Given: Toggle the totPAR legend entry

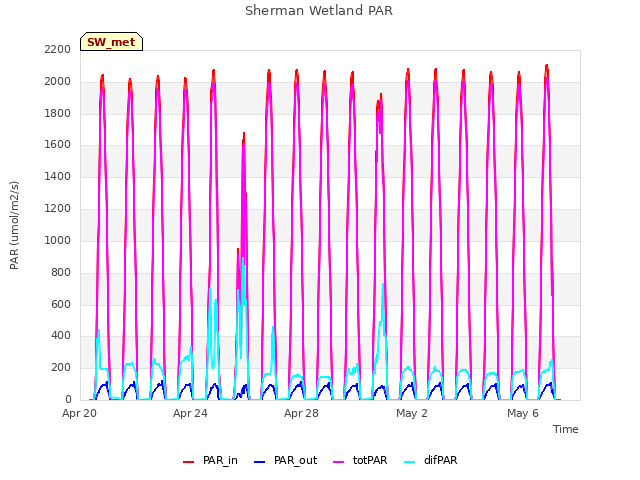Looking at the screenshot, I should coord(360,460).
